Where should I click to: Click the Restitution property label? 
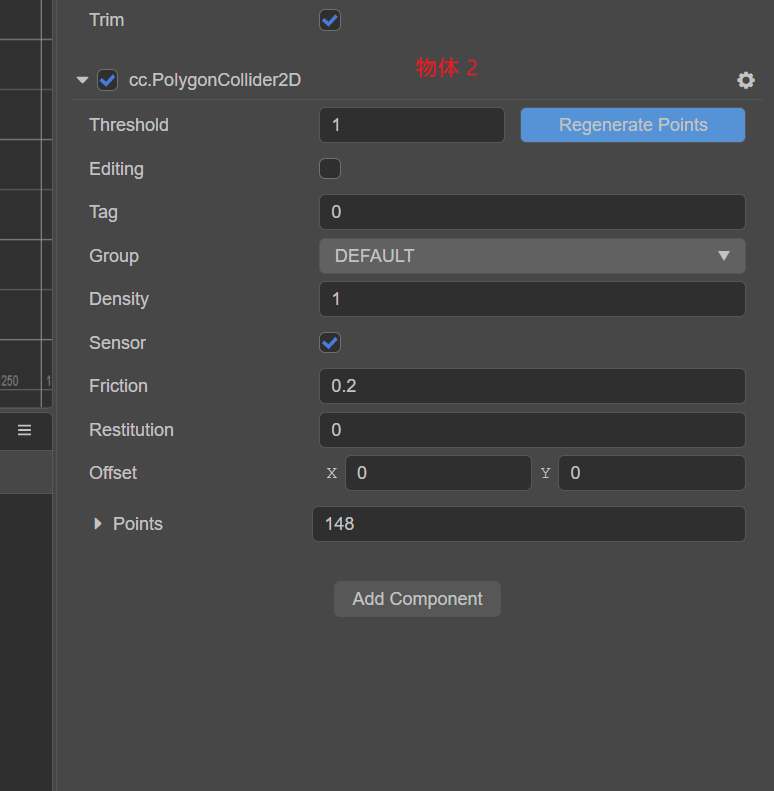[131, 430]
